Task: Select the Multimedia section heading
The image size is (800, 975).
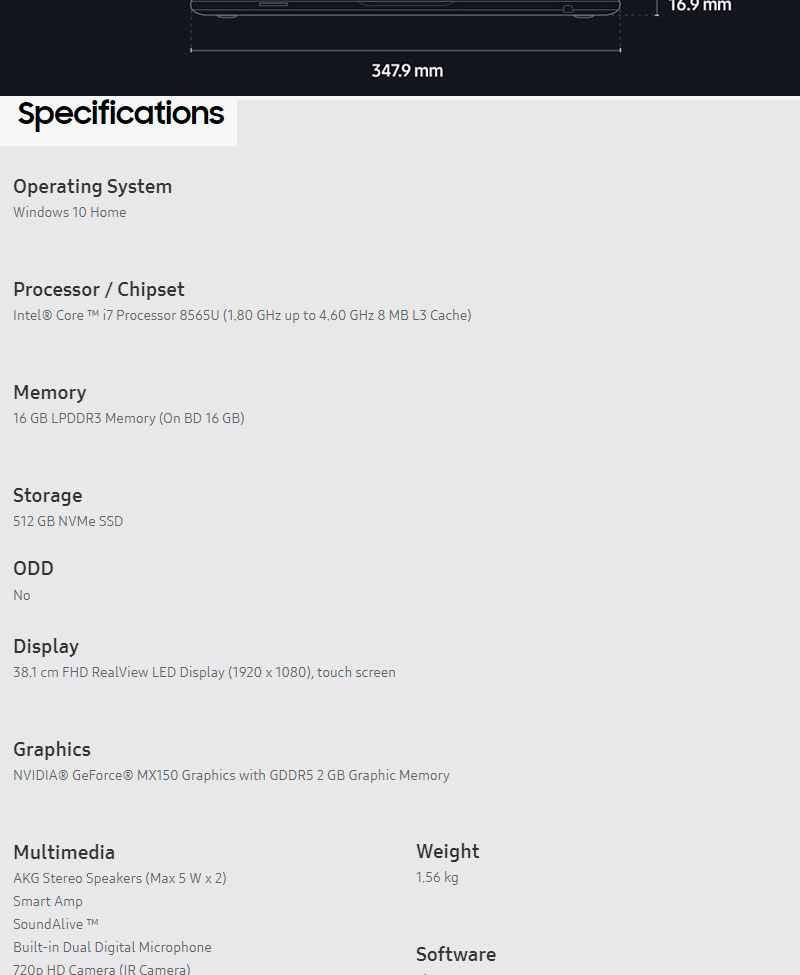Action: tap(64, 853)
